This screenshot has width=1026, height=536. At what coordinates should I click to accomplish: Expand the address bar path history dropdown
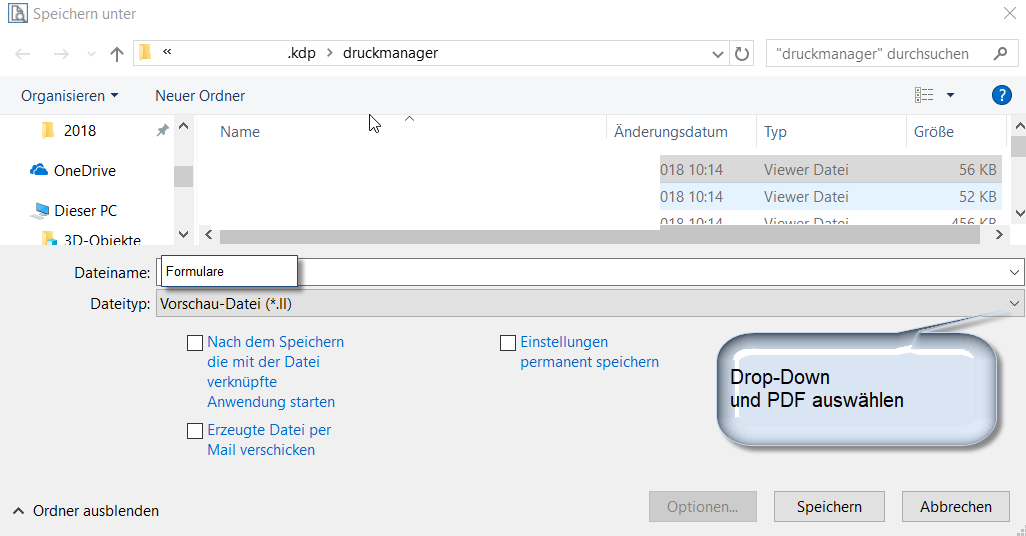pos(718,54)
